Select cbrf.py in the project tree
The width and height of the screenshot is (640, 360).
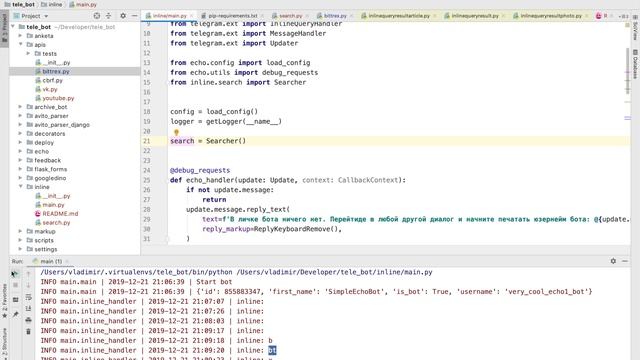(x=52, y=80)
